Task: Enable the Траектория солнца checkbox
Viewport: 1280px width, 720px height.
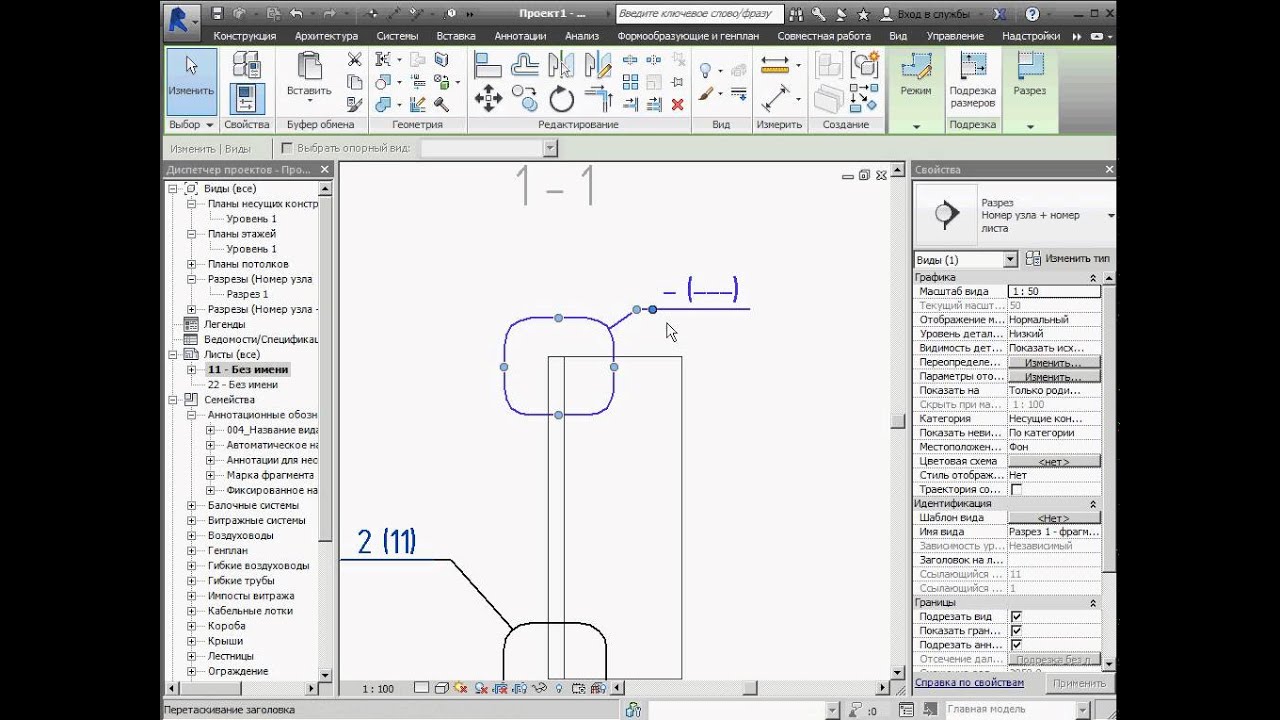Action: [x=1016, y=489]
